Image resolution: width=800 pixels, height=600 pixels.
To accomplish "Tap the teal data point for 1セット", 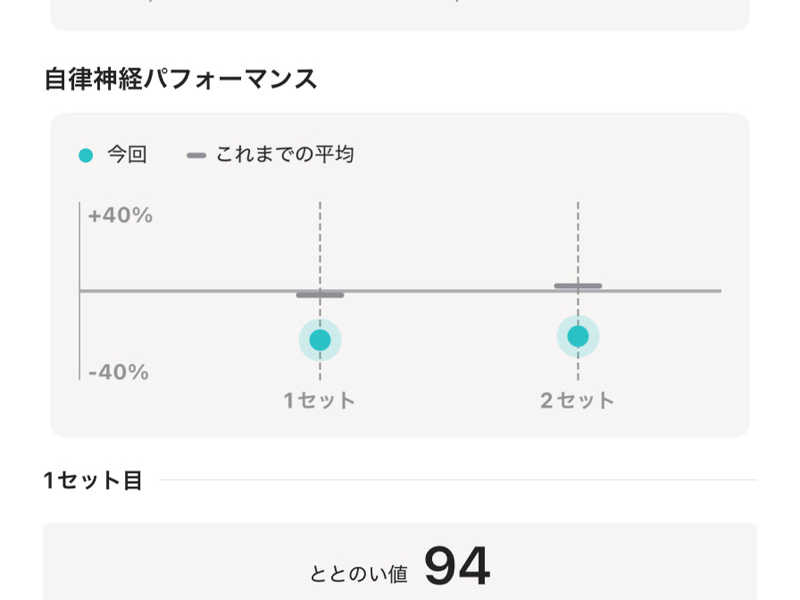I will pos(320,340).
